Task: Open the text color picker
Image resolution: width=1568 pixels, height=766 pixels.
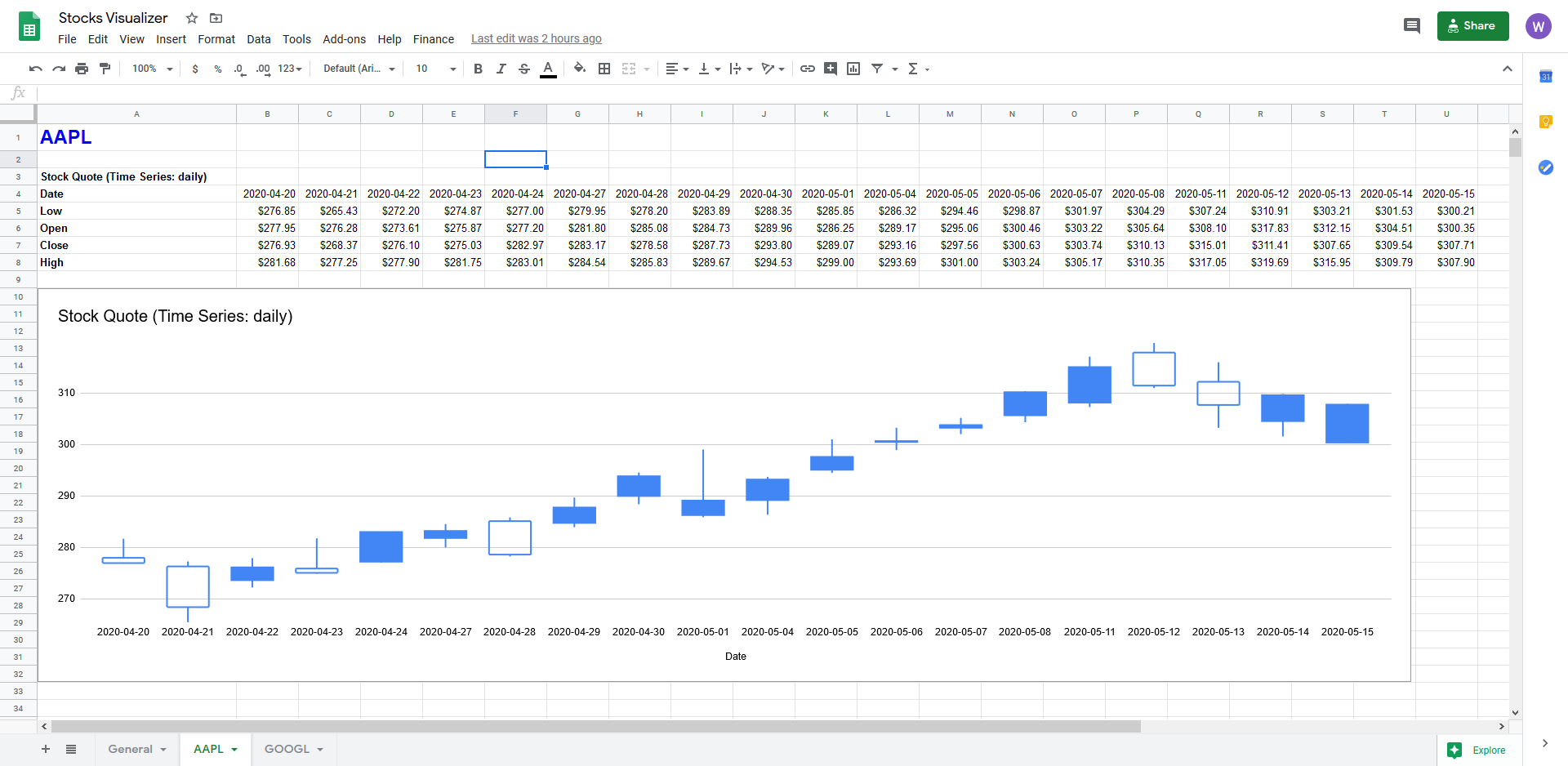Action: click(x=548, y=69)
